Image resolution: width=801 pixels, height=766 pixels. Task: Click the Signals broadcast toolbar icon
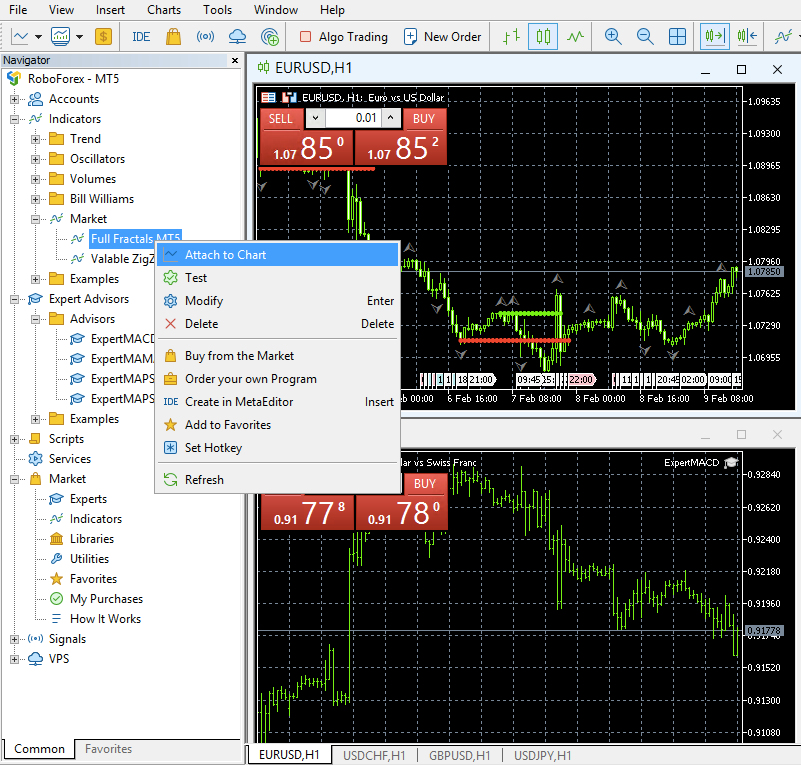[206, 36]
